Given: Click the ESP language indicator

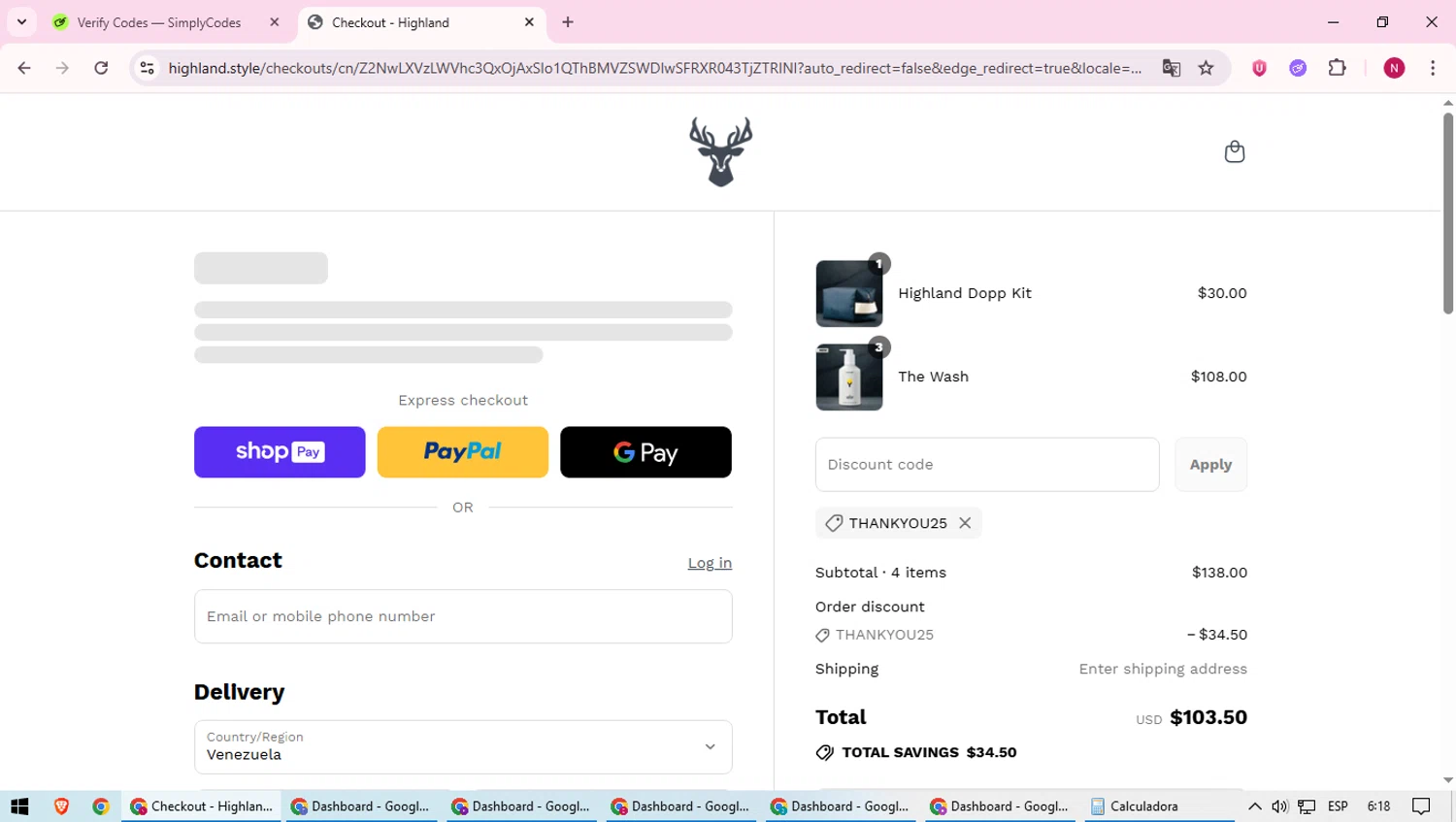Looking at the screenshot, I should [1338, 806].
